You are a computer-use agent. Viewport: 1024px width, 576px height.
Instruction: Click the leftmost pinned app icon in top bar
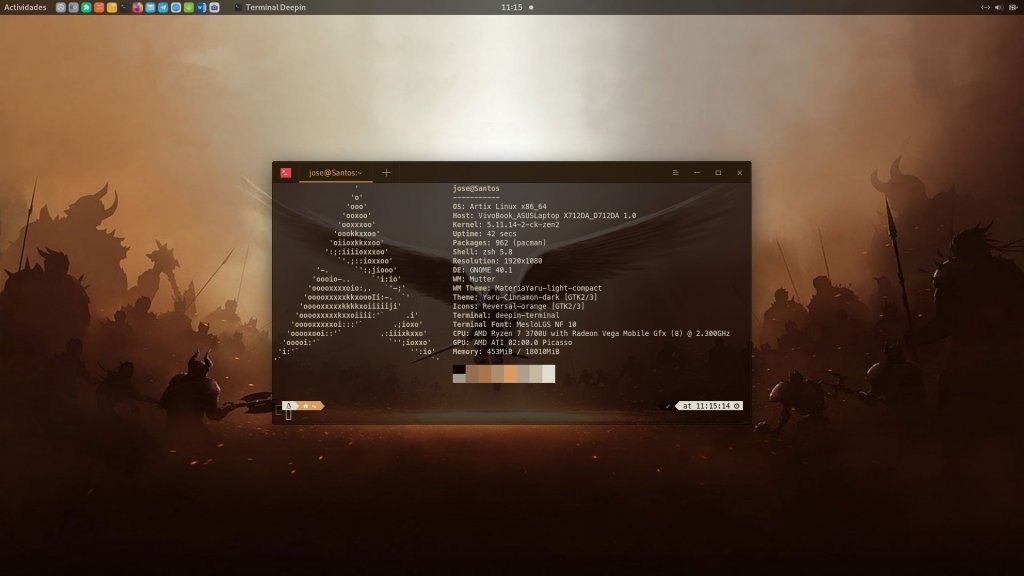(61, 7)
